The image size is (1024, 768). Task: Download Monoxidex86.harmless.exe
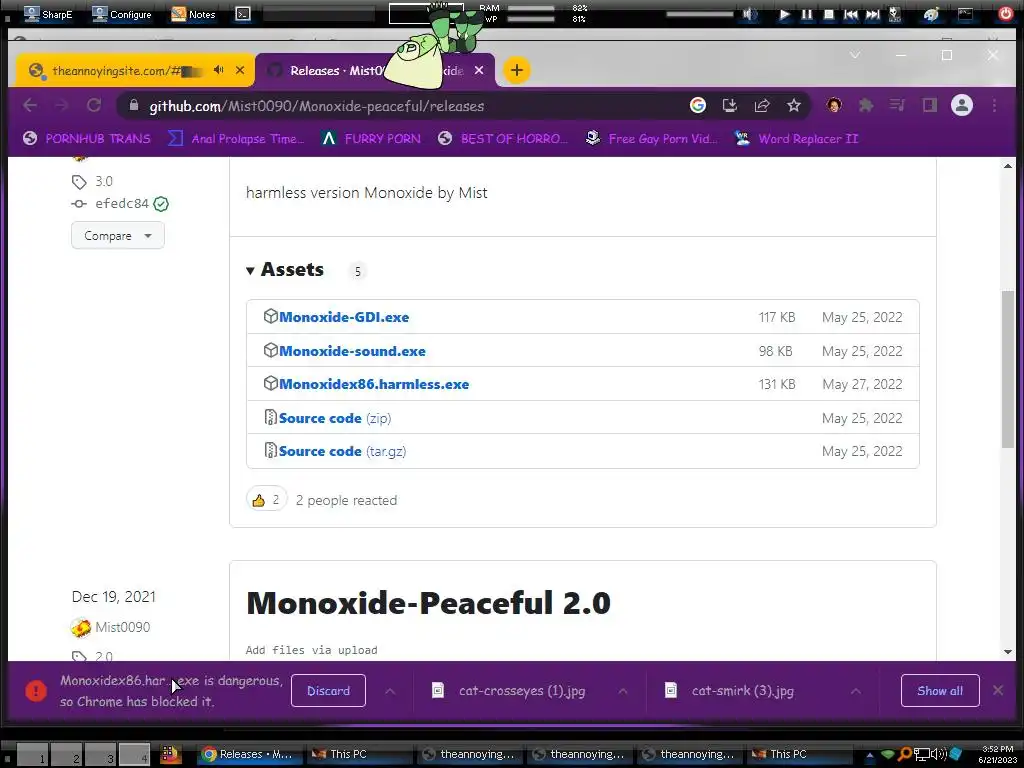pos(374,384)
